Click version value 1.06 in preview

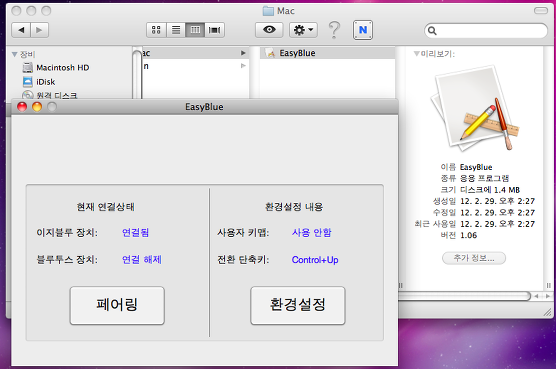(468, 235)
